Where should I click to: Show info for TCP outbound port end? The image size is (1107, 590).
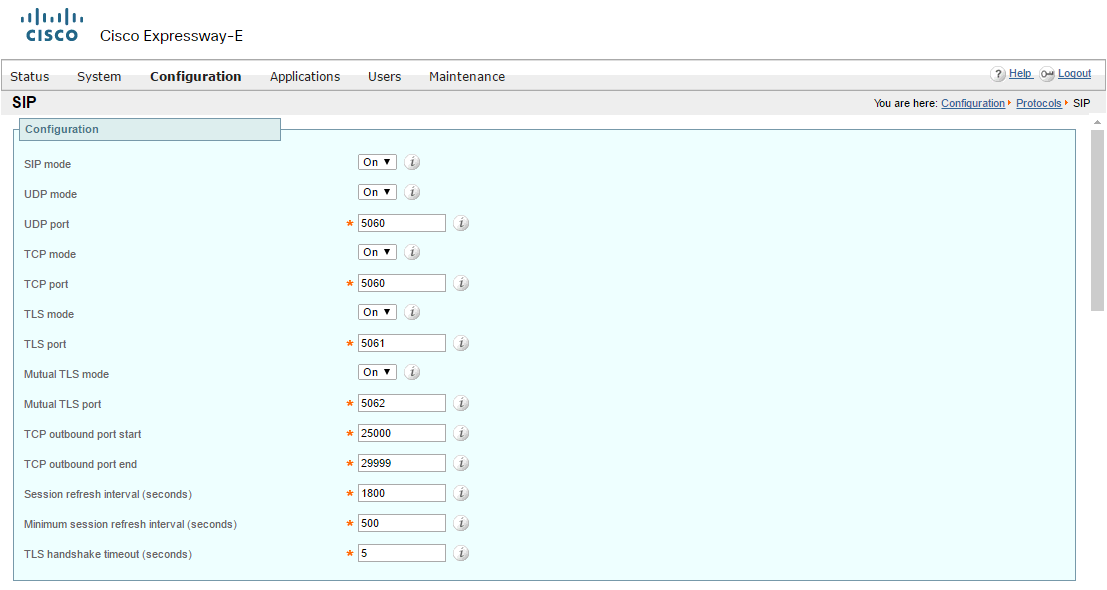point(461,463)
